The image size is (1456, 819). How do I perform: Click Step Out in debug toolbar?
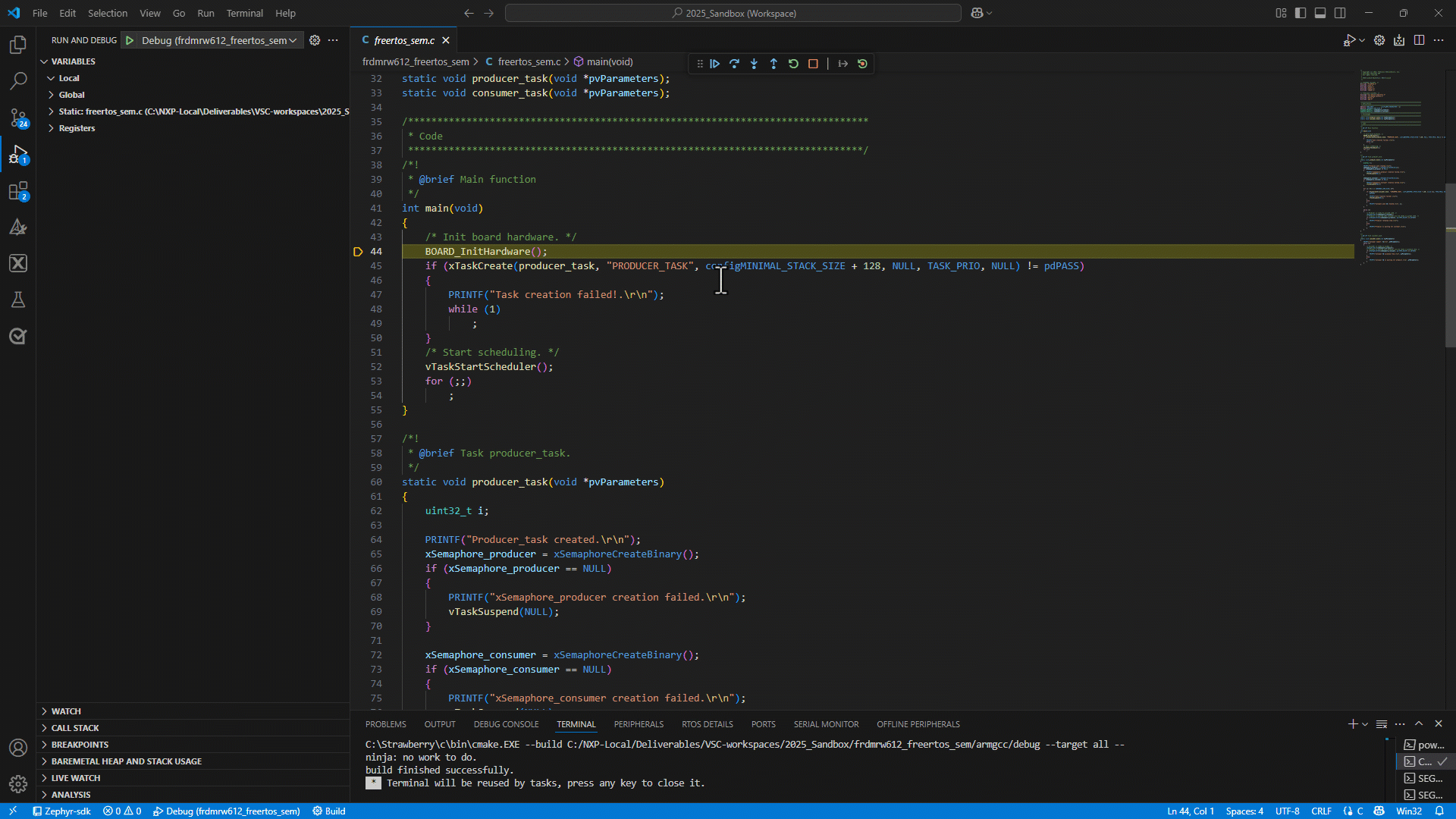(x=773, y=64)
